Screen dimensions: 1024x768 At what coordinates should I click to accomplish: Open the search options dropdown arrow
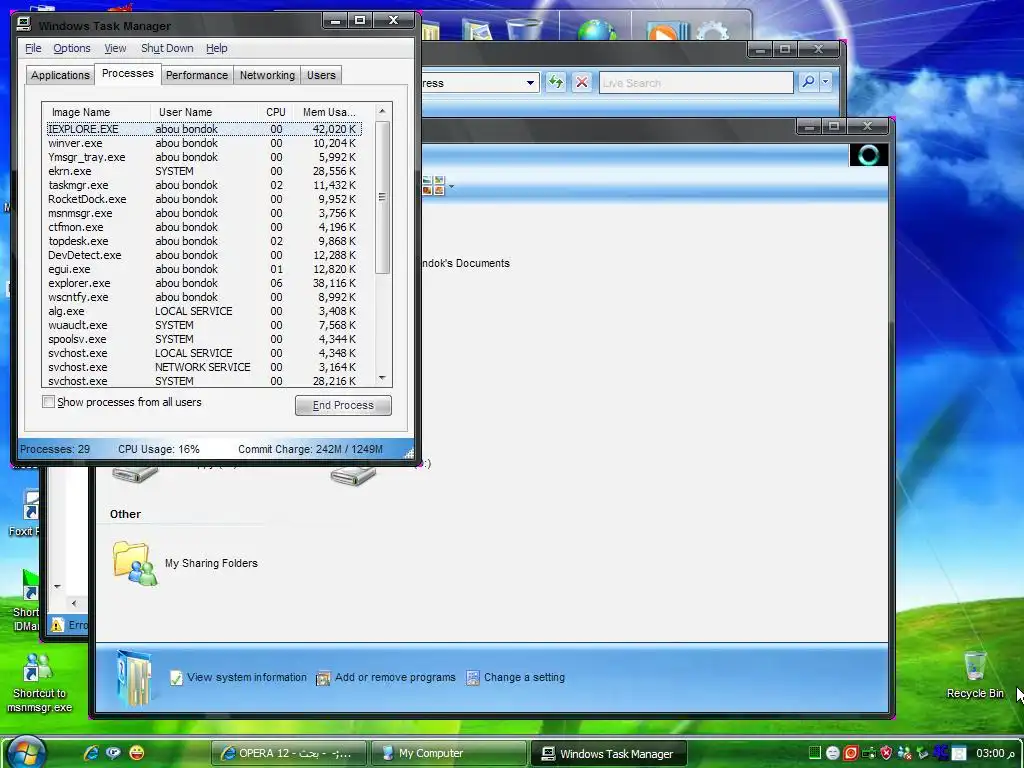[825, 82]
